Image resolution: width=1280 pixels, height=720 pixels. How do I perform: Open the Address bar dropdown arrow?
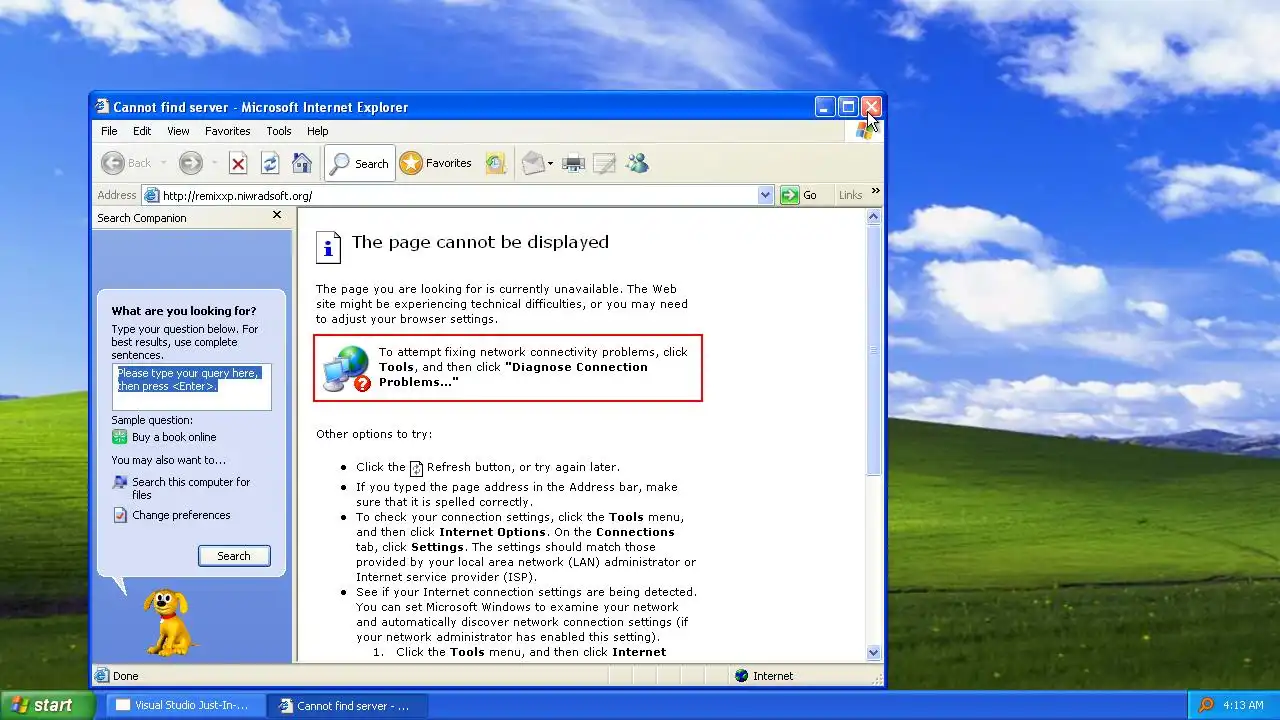tap(766, 195)
